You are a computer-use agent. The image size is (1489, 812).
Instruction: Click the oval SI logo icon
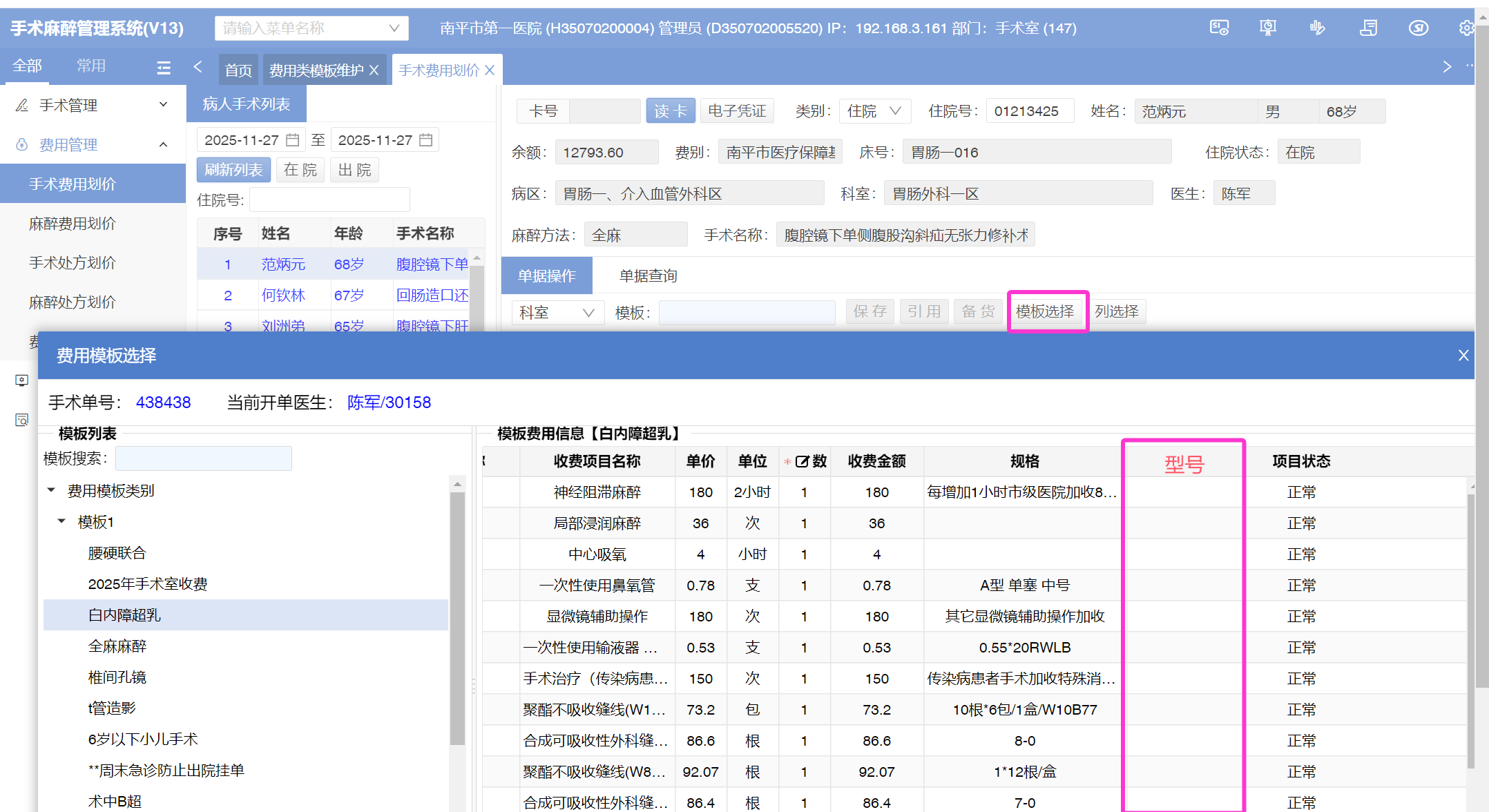[x=1419, y=28]
